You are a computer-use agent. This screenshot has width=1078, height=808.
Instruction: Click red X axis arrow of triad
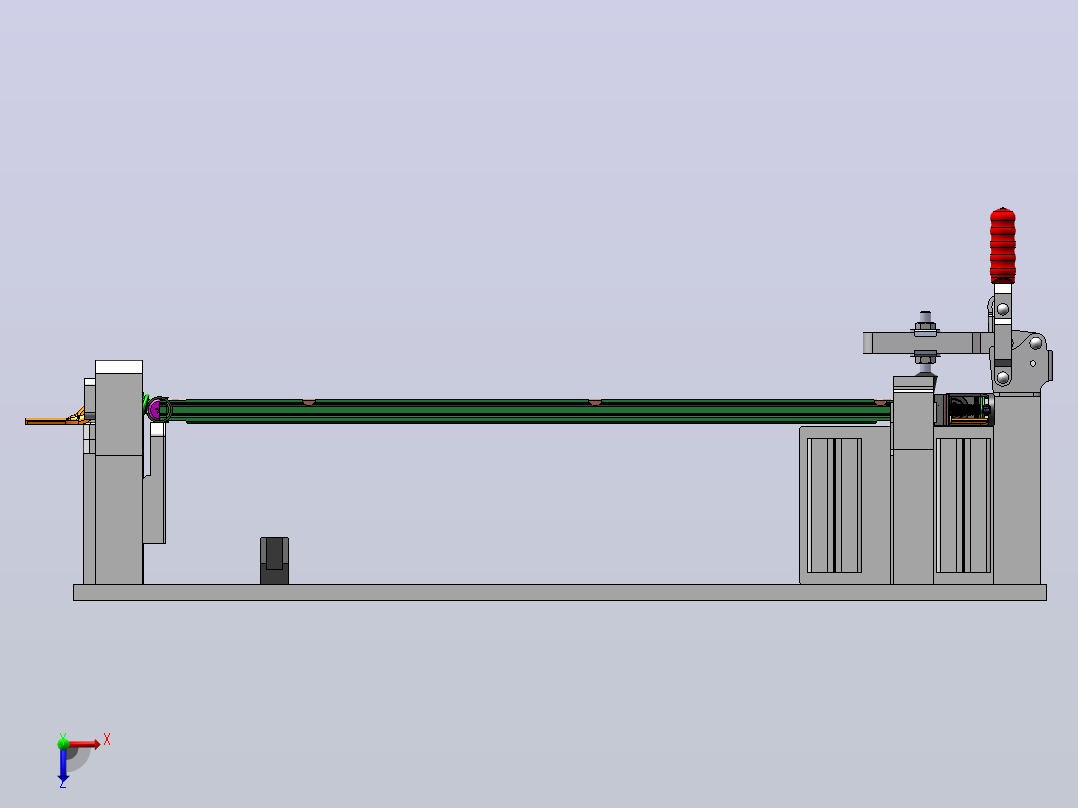pos(84,744)
